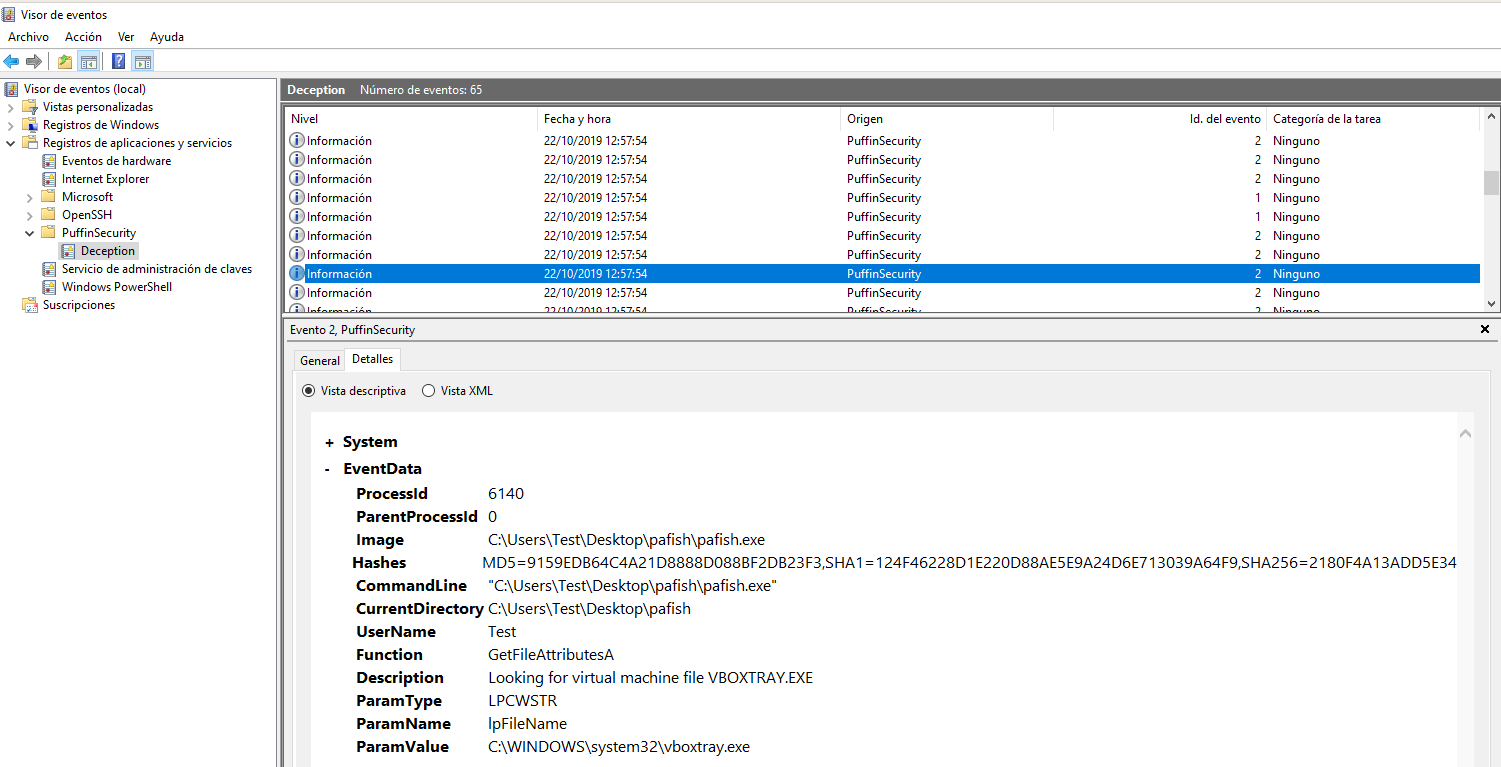Sort events by Fecha y hora column header
The width and height of the screenshot is (1501, 767).
coord(577,119)
